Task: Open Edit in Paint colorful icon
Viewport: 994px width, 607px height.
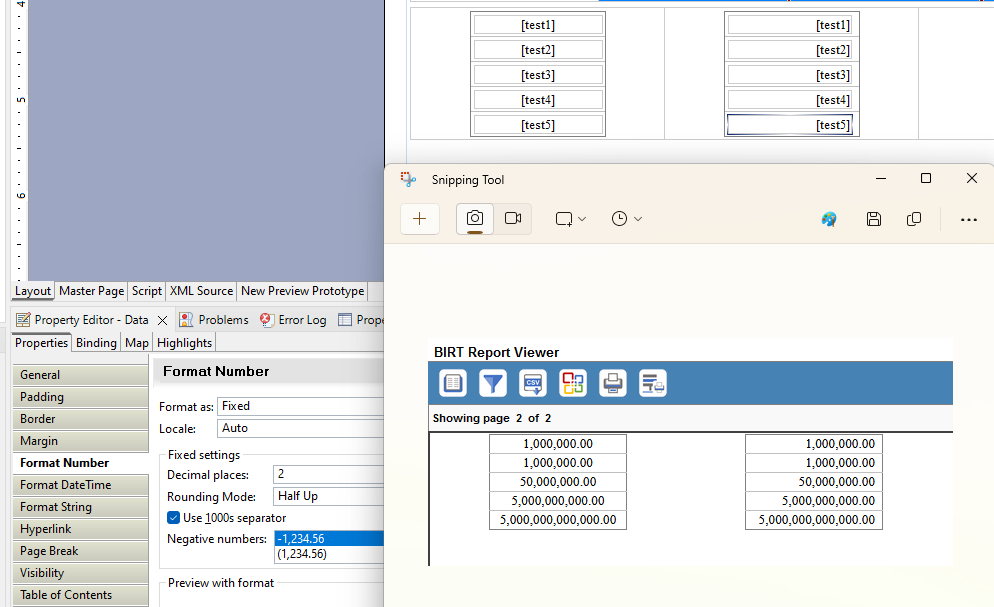Action: (829, 219)
